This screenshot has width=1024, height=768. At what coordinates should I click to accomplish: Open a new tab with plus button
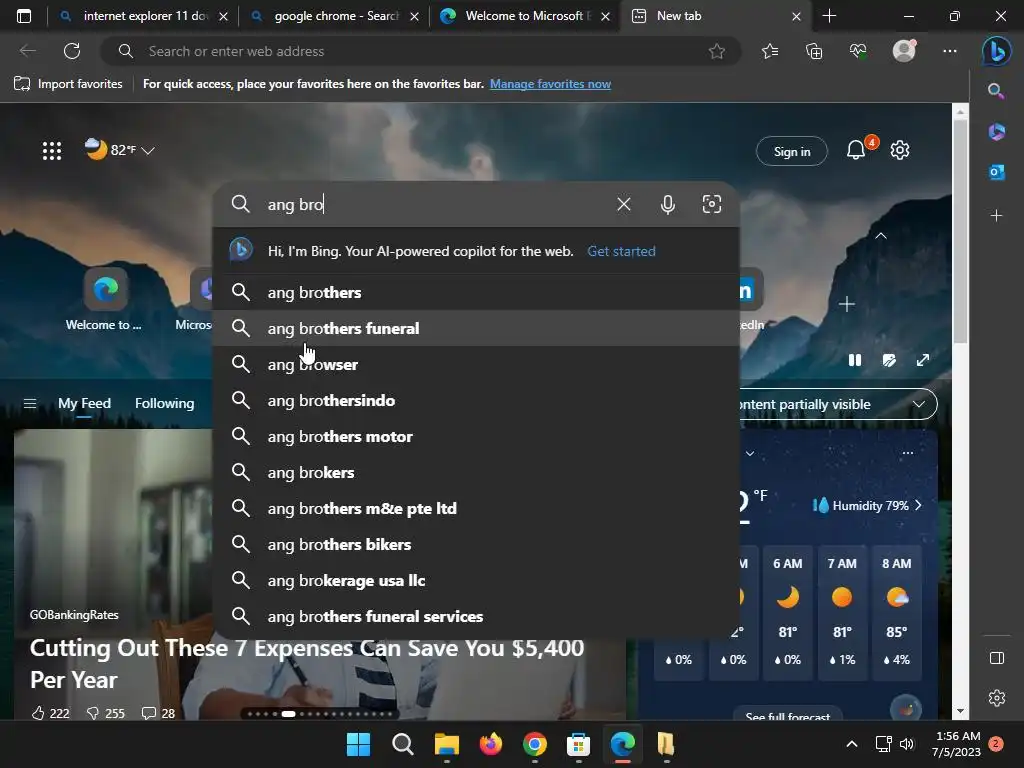click(x=829, y=16)
